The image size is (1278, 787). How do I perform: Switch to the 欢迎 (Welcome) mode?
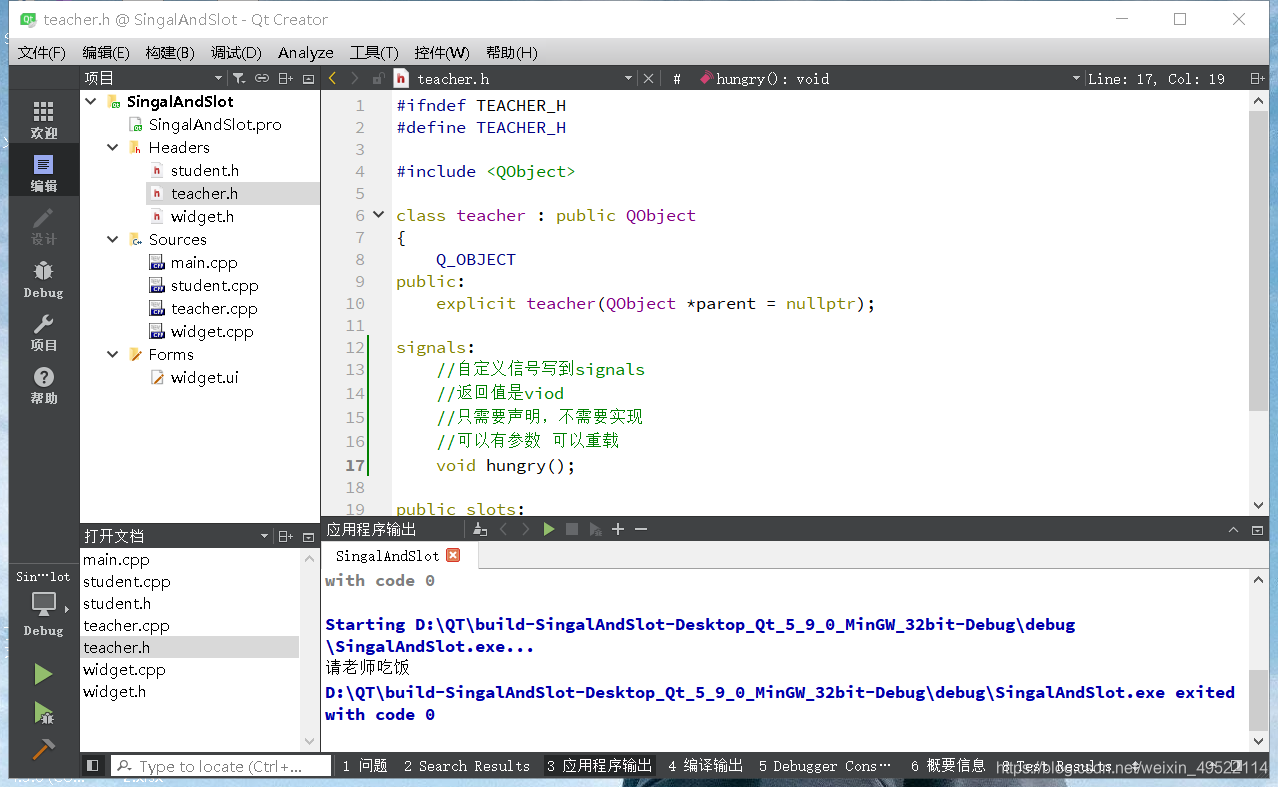pos(43,119)
